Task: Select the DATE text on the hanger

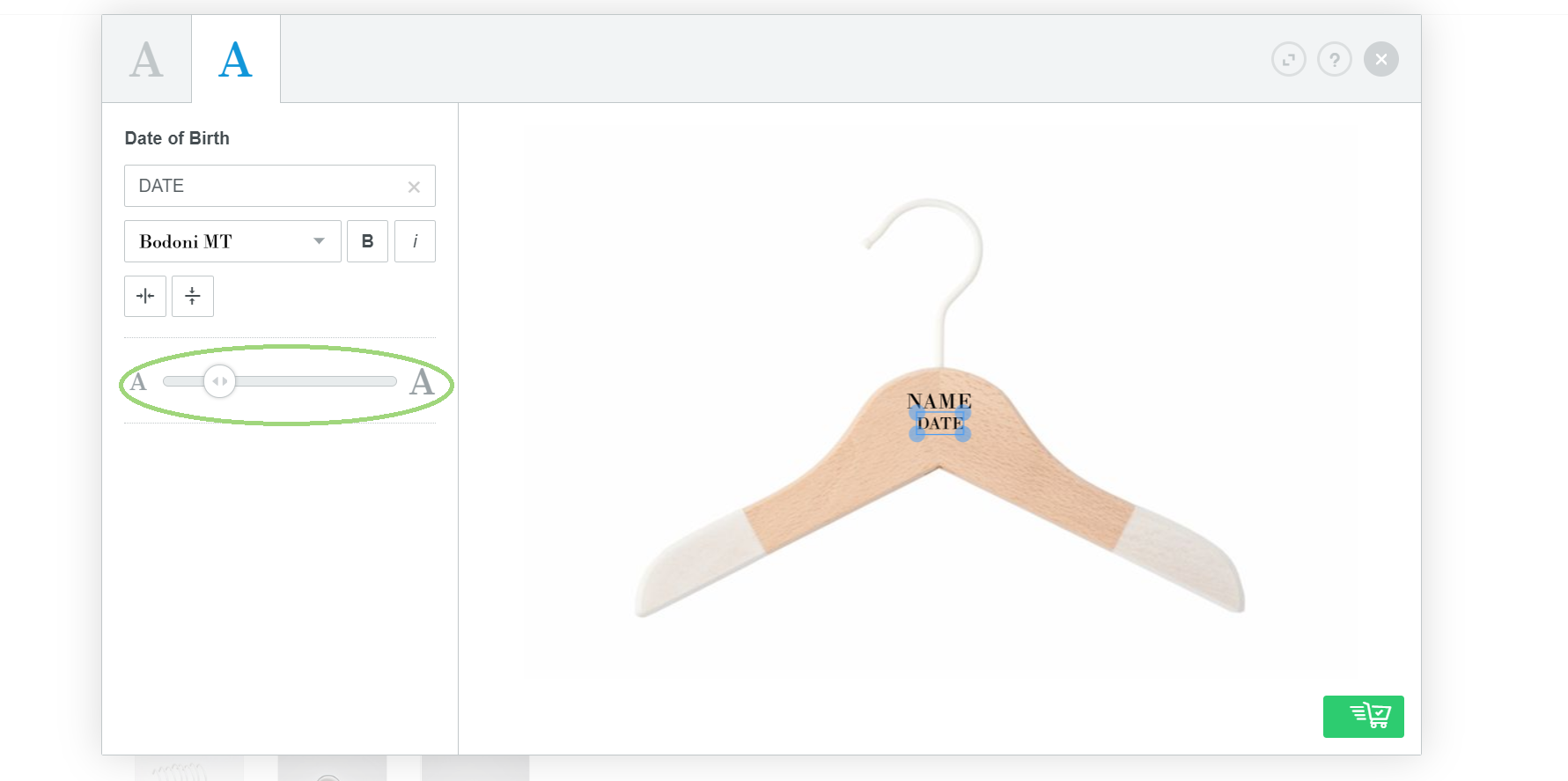Action: pos(940,424)
